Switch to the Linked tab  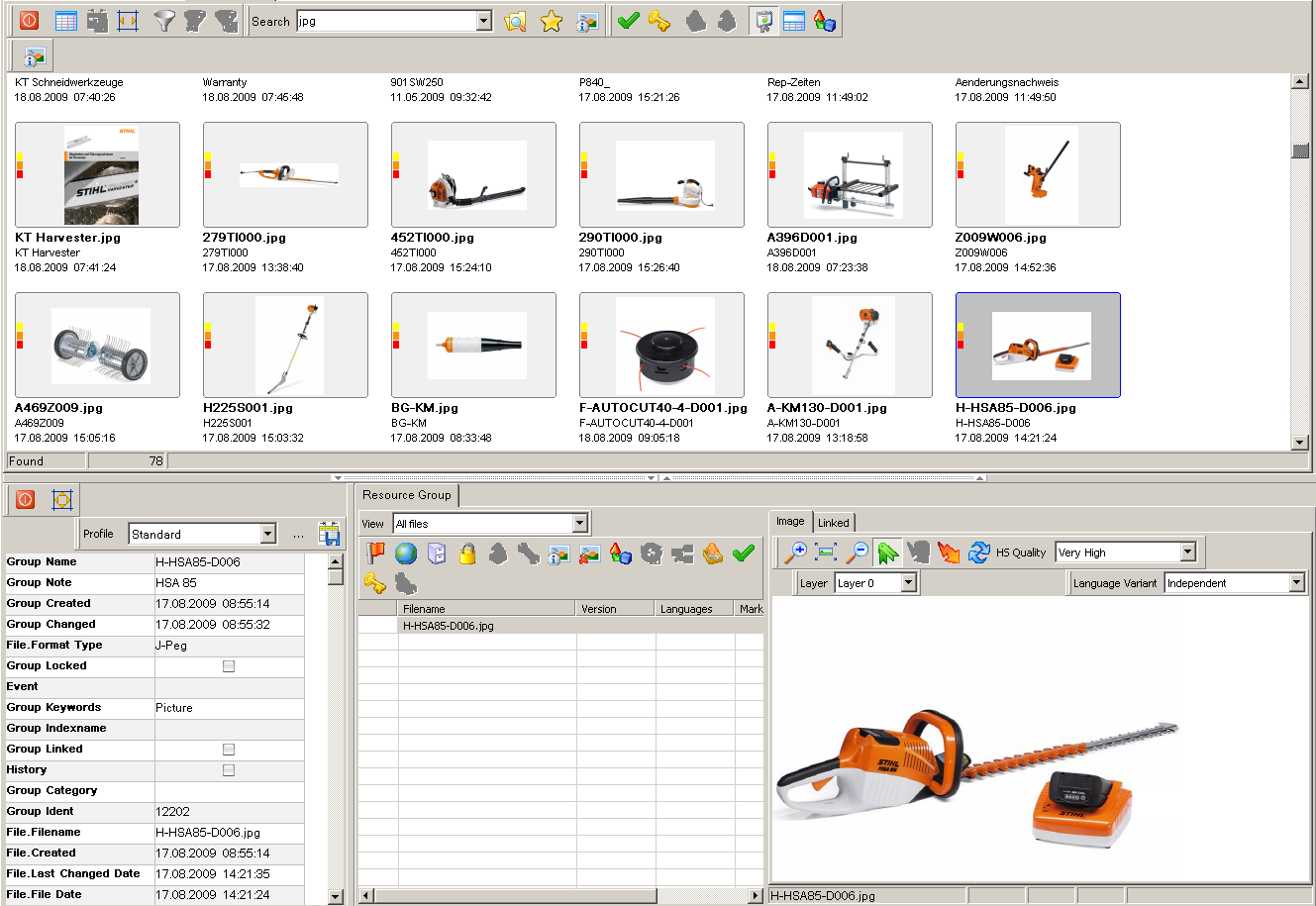[x=833, y=523]
